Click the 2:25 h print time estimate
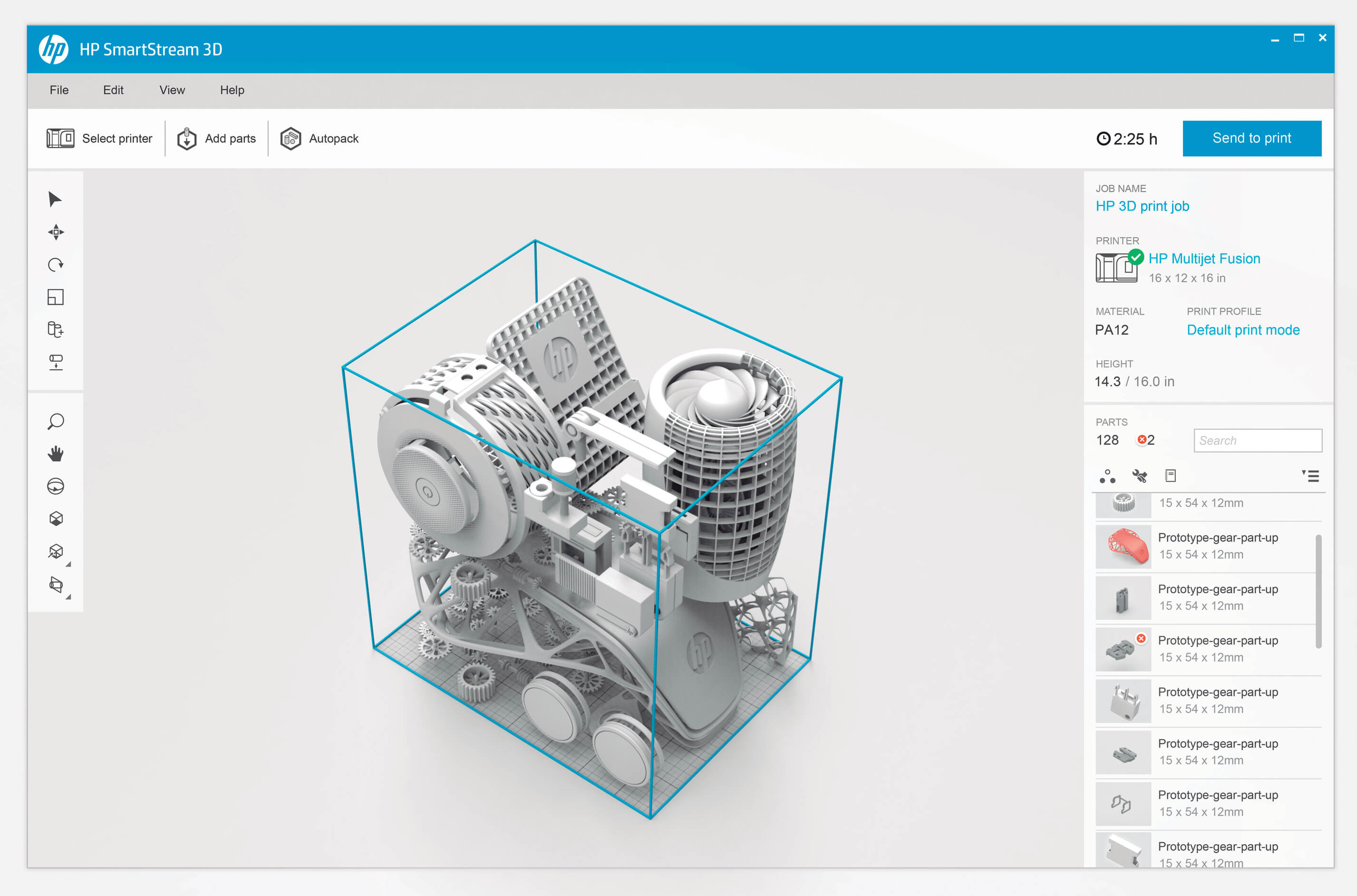Image resolution: width=1357 pixels, height=896 pixels. point(1135,139)
